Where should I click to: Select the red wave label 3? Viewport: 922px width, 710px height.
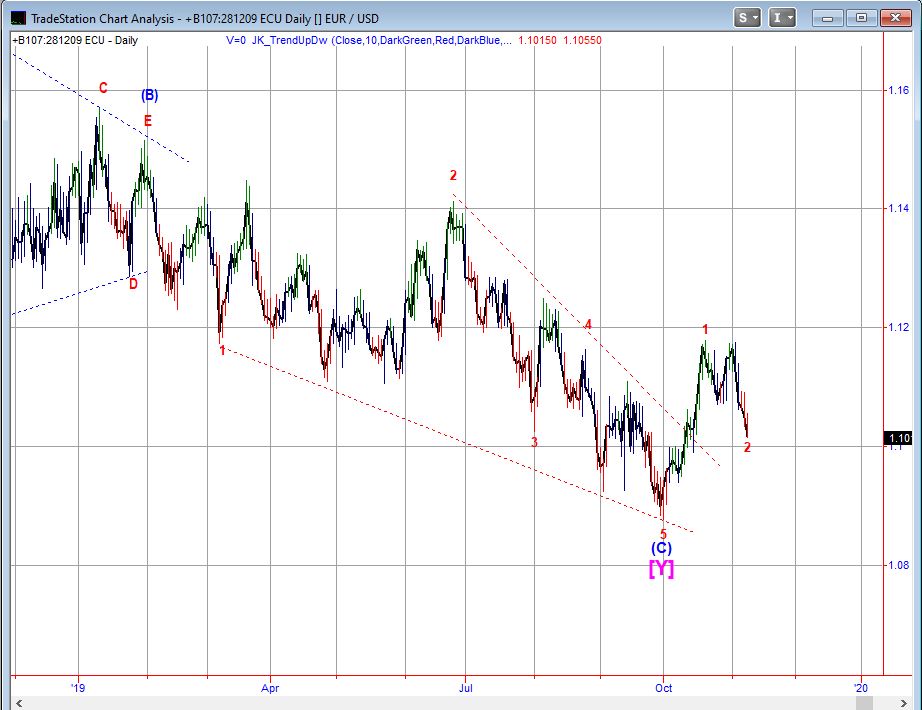[534, 442]
